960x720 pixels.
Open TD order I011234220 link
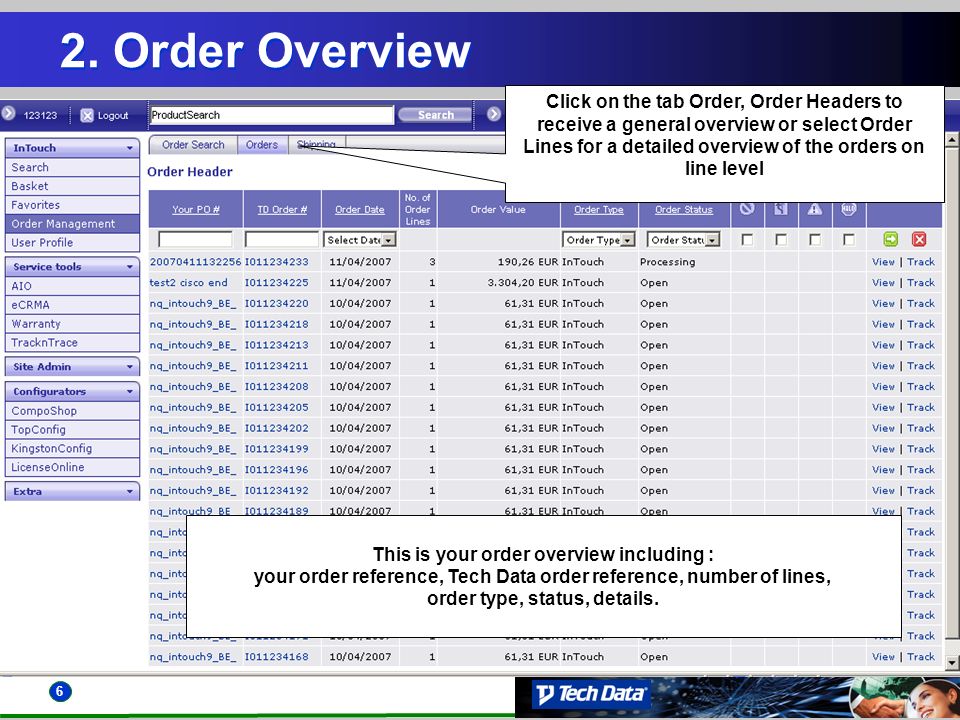[x=277, y=304]
